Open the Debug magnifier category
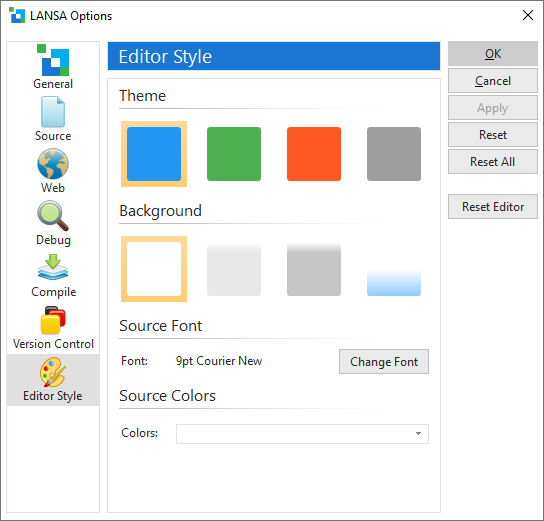The width and height of the screenshot is (544, 521). (53, 216)
